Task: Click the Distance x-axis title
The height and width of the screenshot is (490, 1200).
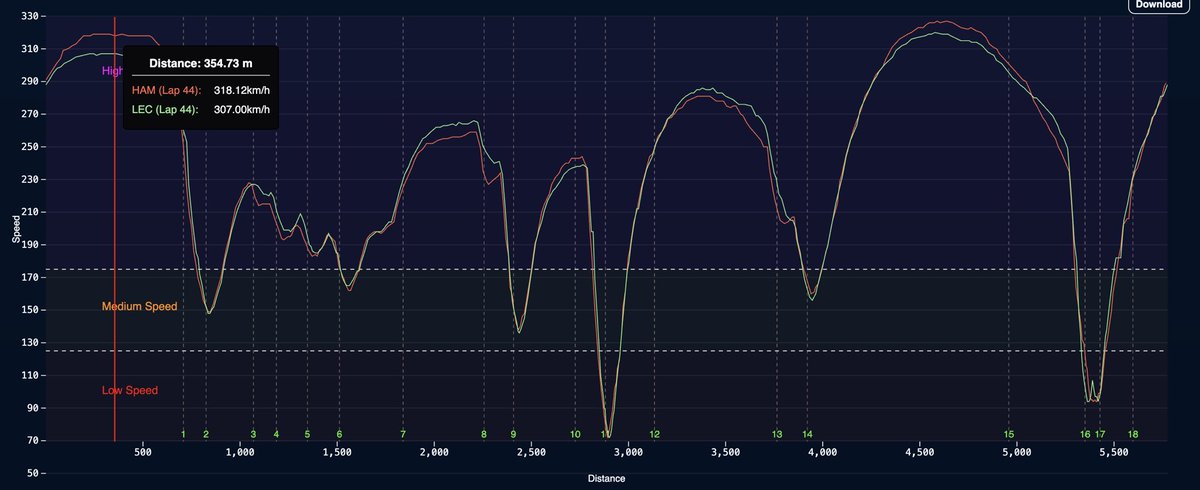Action: pyautogui.click(x=606, y=479)
